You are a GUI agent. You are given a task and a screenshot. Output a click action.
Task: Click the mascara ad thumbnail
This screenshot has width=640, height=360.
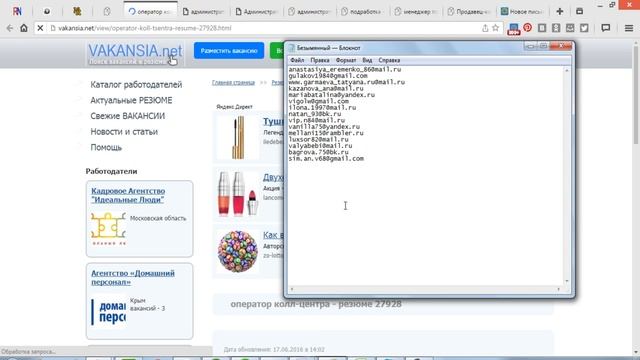[x=238, y=137]
